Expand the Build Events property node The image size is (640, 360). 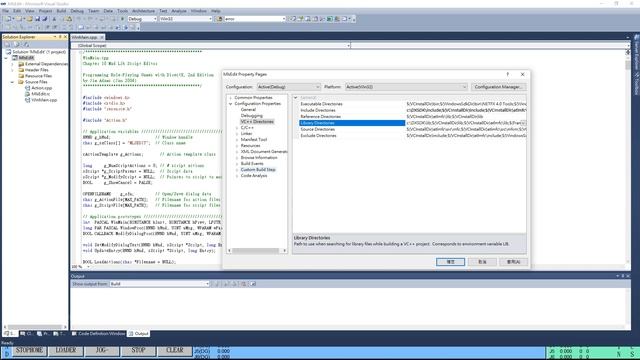tap(237, 164)
